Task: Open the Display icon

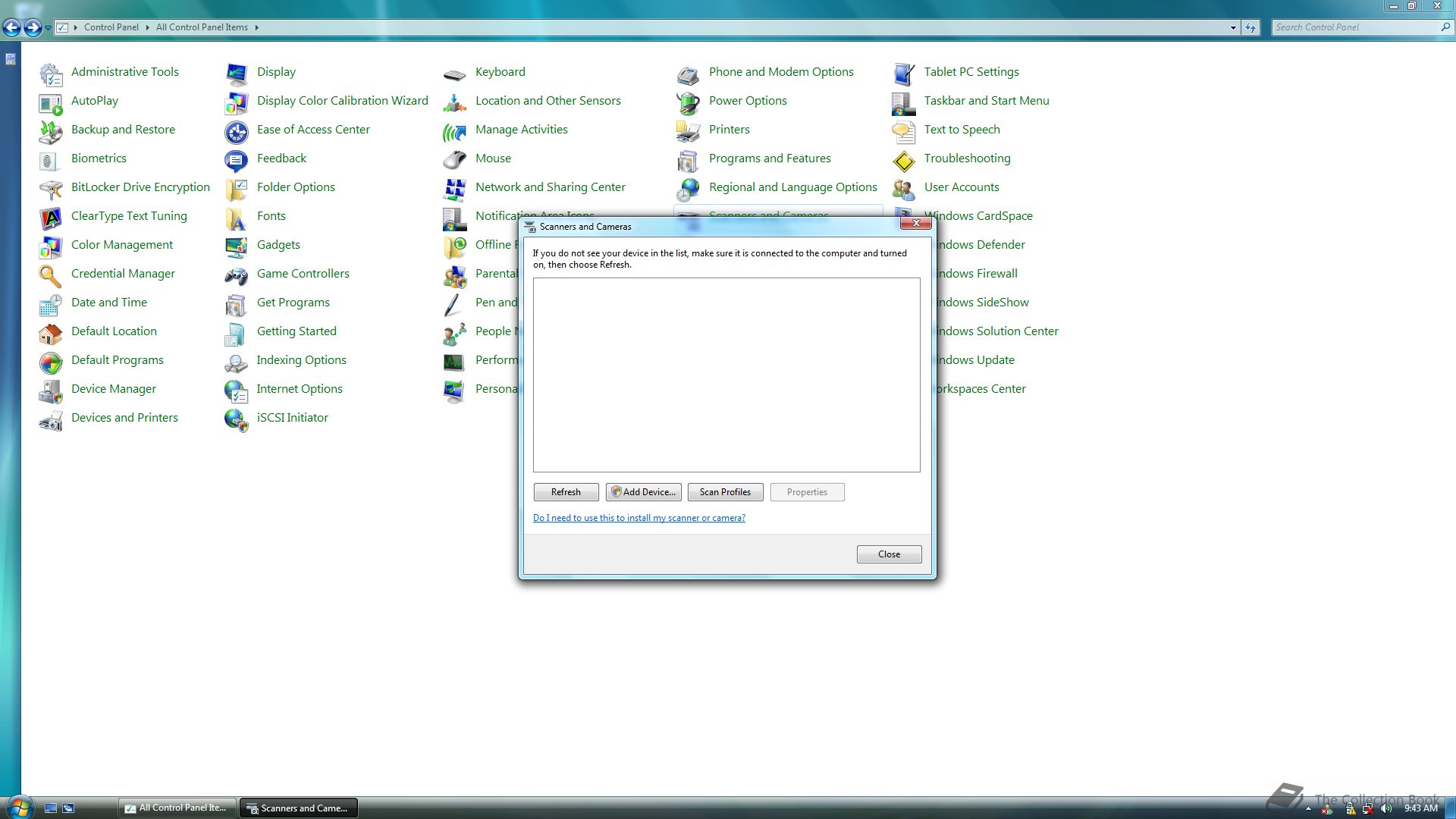Action: 237,74
